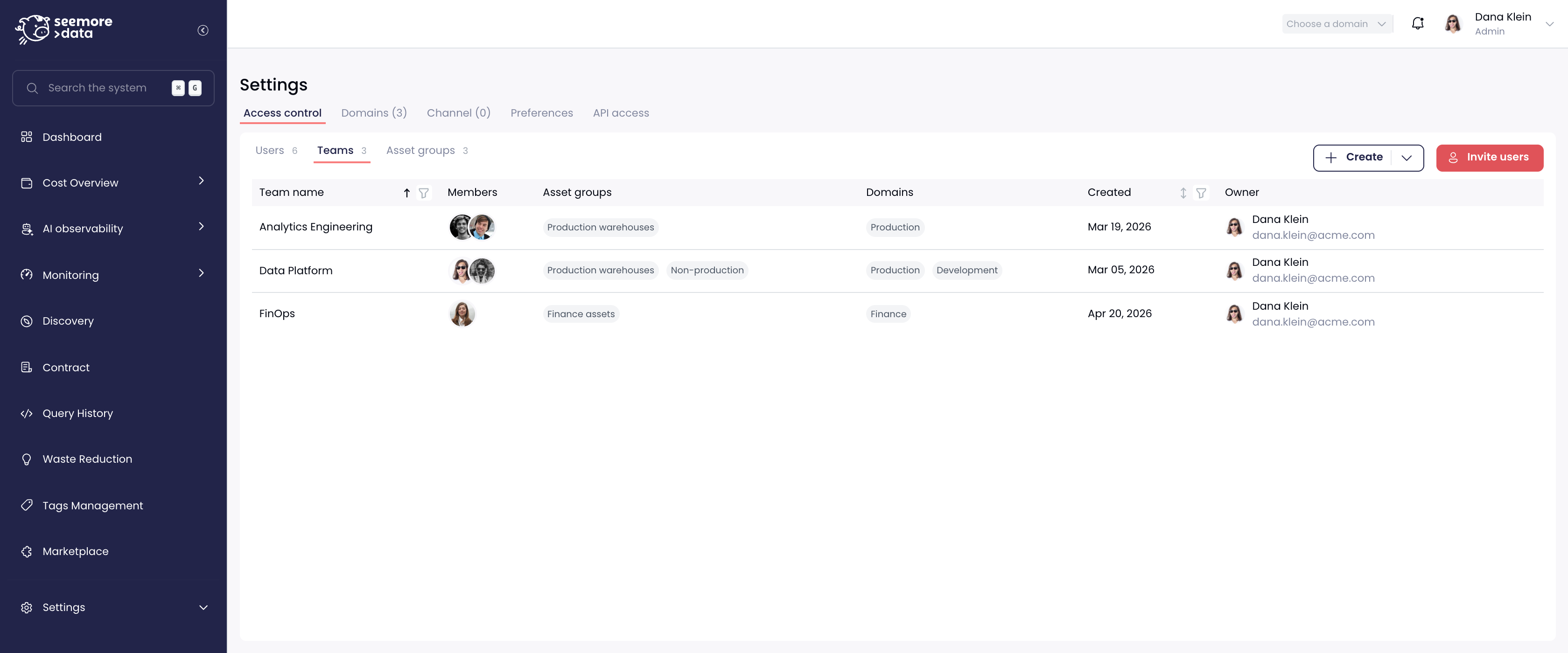The image size is (1568, 653).
Task: Click the FinOps member avatar
Action: (462, 314)
